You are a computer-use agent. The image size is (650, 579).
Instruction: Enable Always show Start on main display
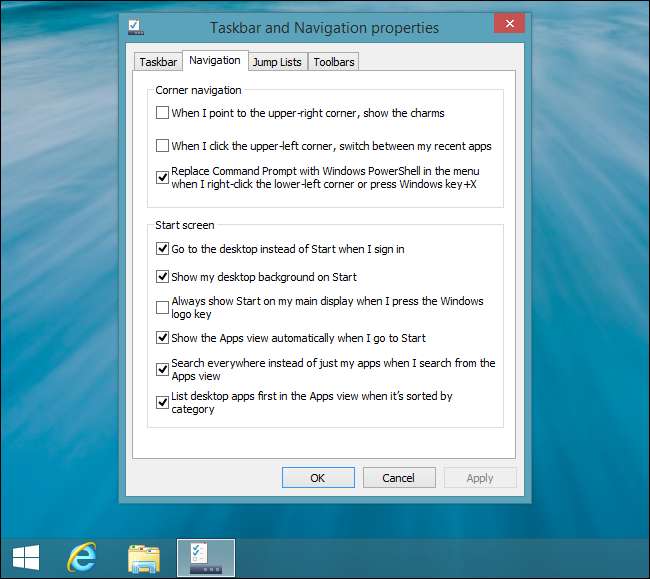click(x=163, y=307)
